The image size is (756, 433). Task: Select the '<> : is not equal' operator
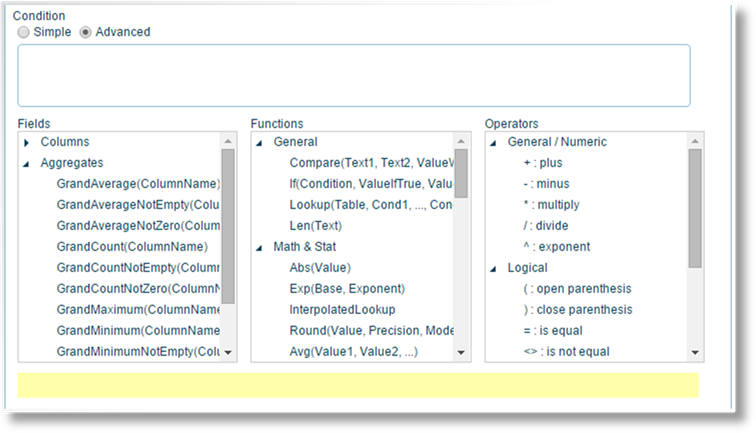tap(567, 352)
